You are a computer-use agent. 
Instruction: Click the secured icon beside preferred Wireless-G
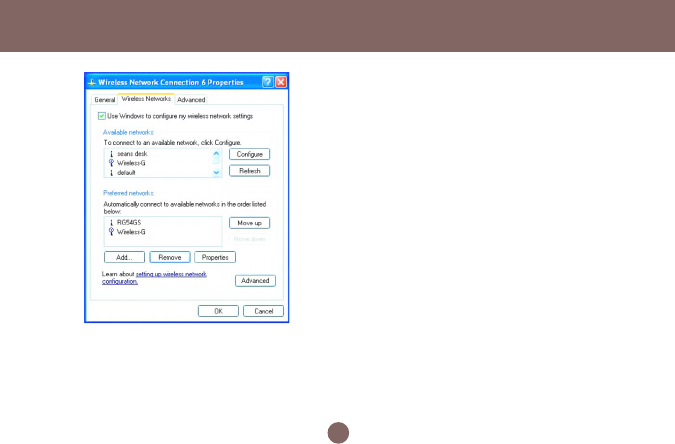111,232
